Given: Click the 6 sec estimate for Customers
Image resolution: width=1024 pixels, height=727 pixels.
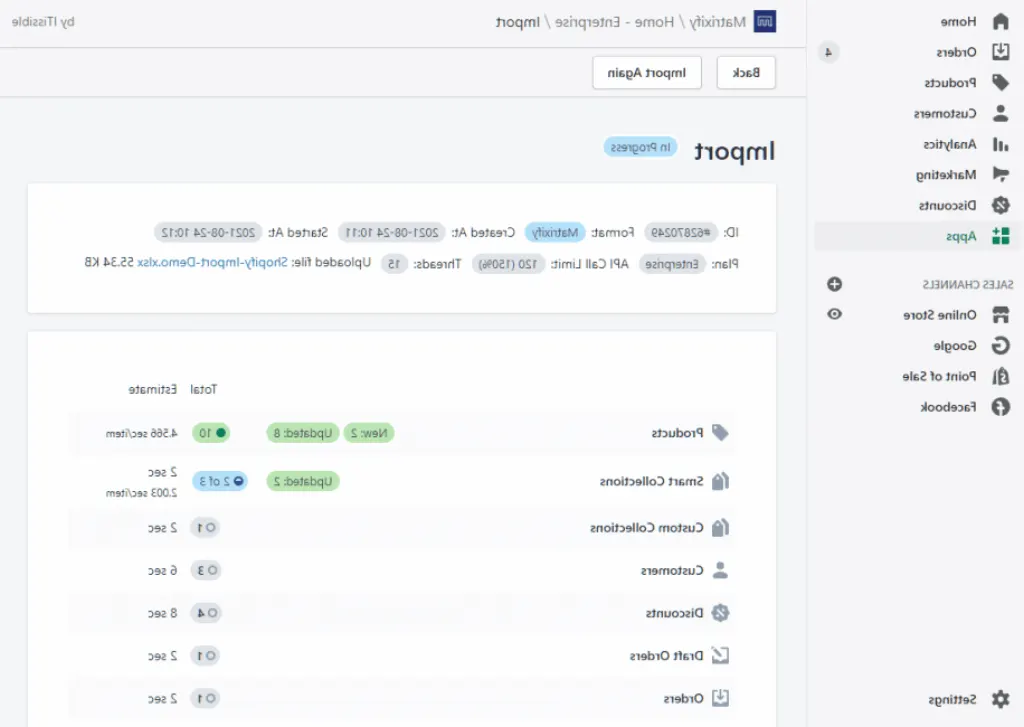Looking at the screenshot, I should tap(163, 571).
